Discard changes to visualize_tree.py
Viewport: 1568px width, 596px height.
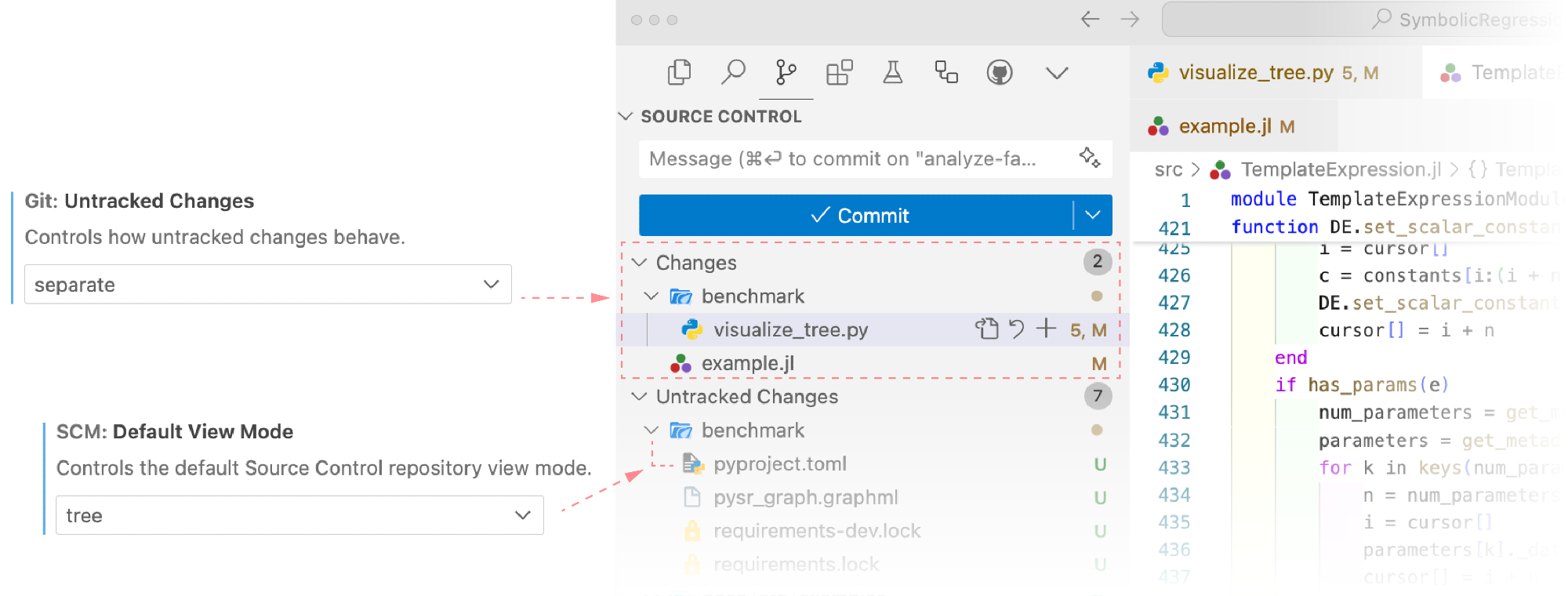tap(1016, 329)
